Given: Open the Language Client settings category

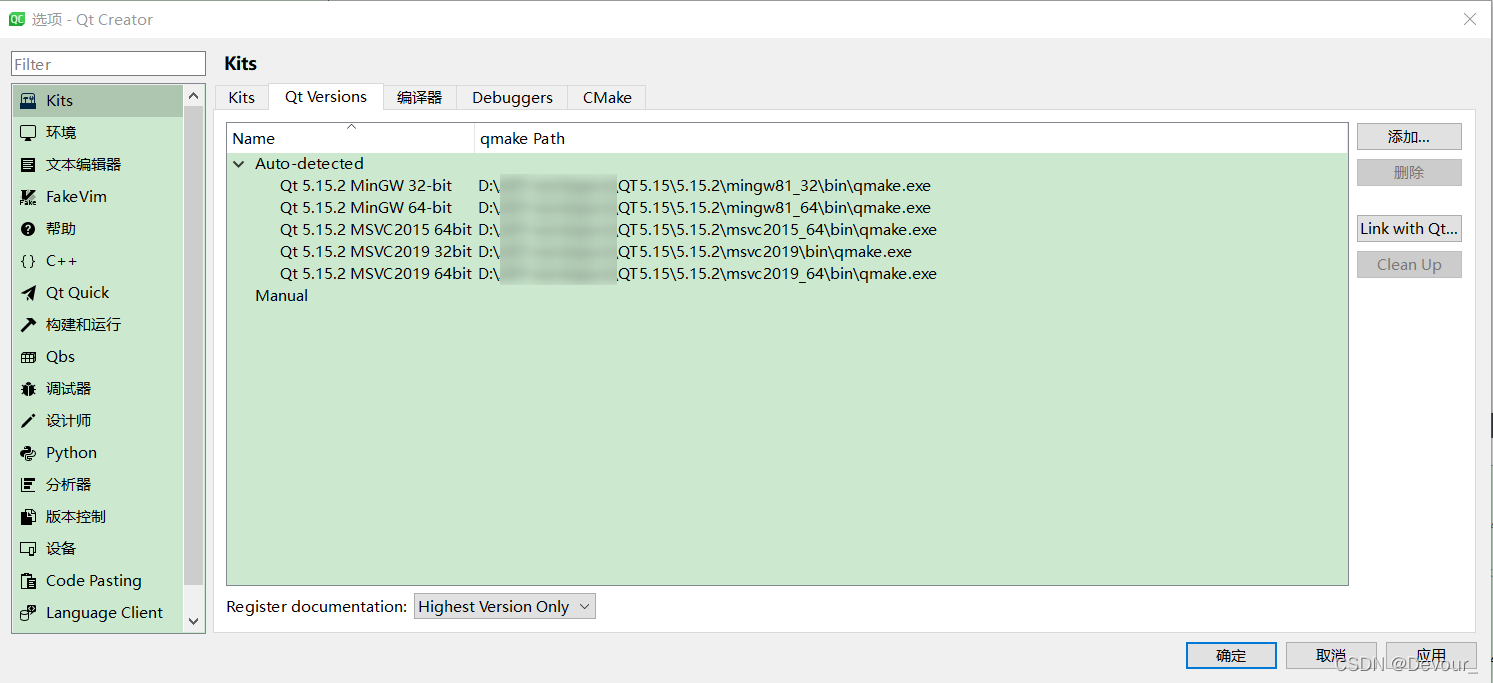Looking at the screenshot, I should coord(98,613).
